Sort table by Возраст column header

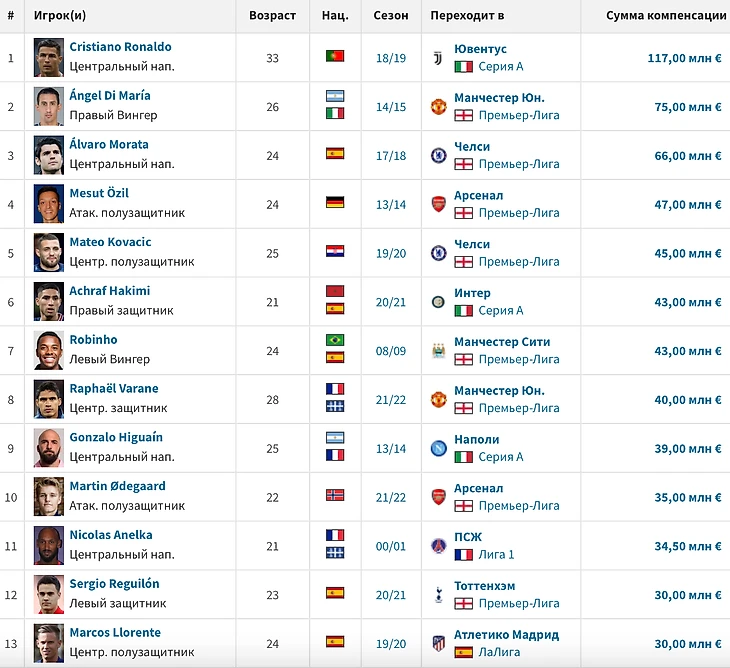273,16
